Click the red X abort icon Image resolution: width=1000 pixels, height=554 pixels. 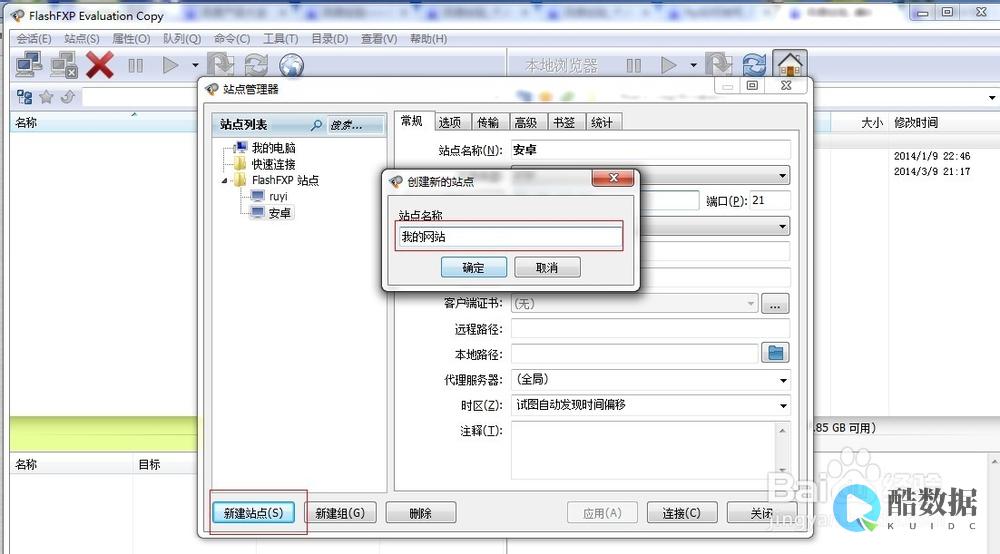click(x=100, y=65)
